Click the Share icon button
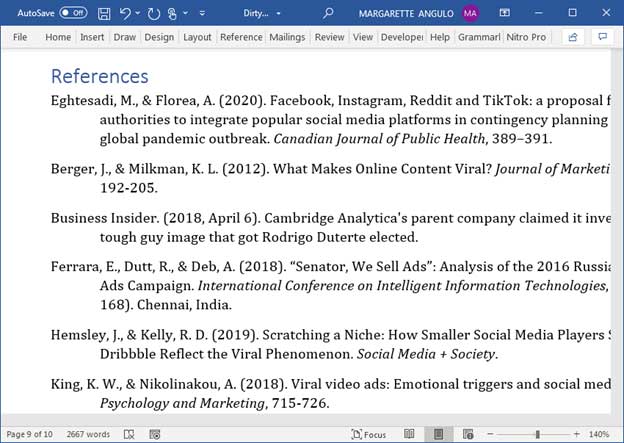This screenshot has width=624, height=443. (x=573, y=37)
